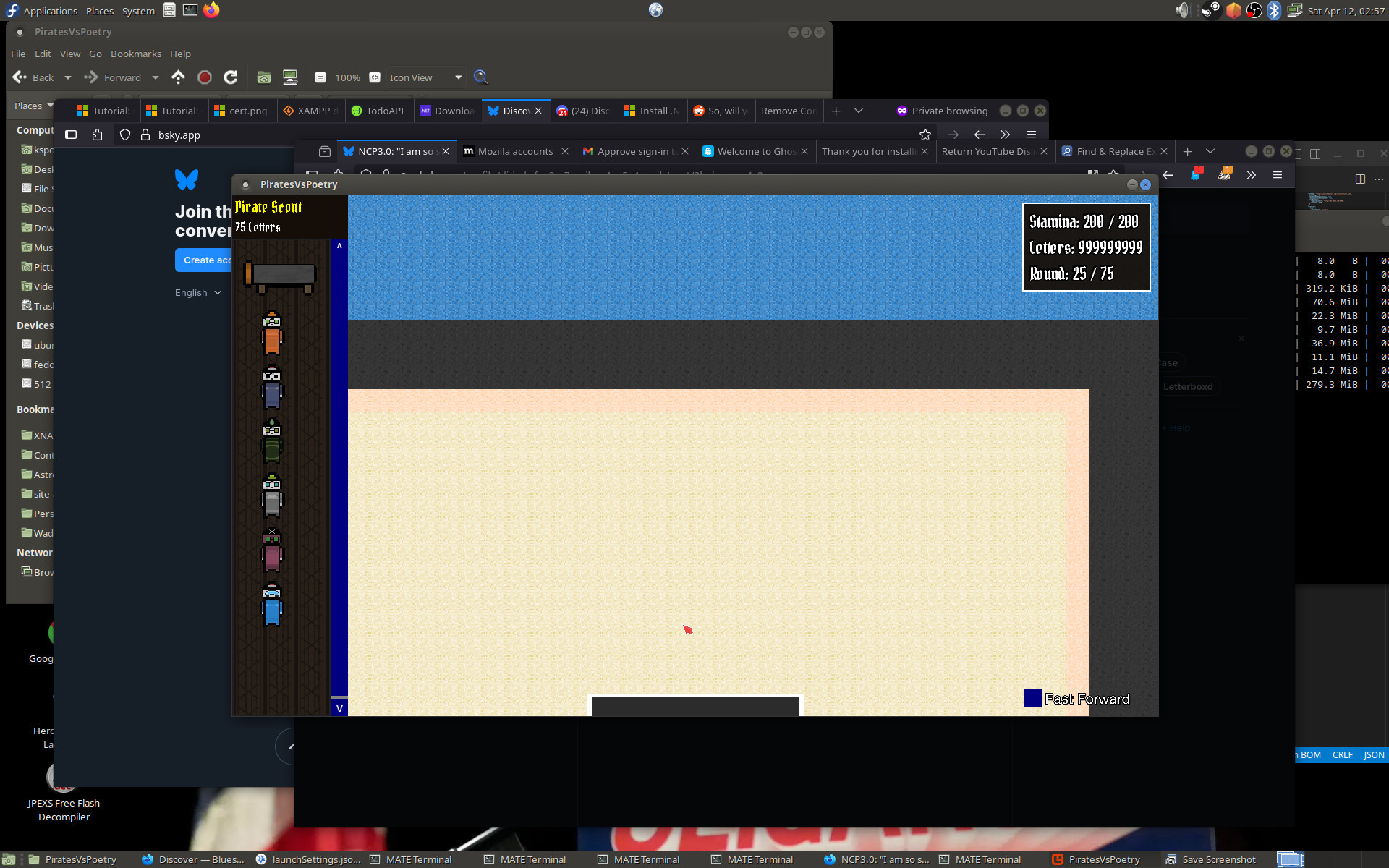Viewport: 1389px width, 868px height.
Task: Click Back button in file manager toolbar
Action: [33, 77]
